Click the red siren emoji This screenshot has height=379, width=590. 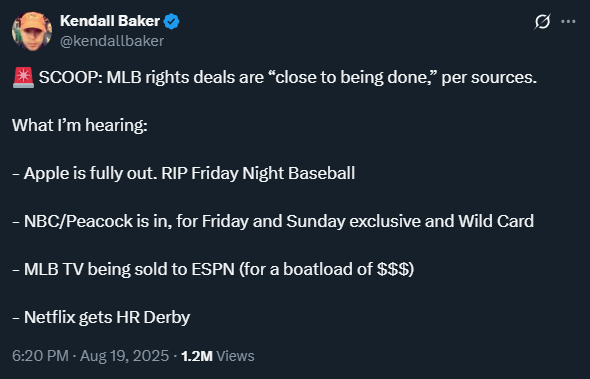click(x=23, y=78)
